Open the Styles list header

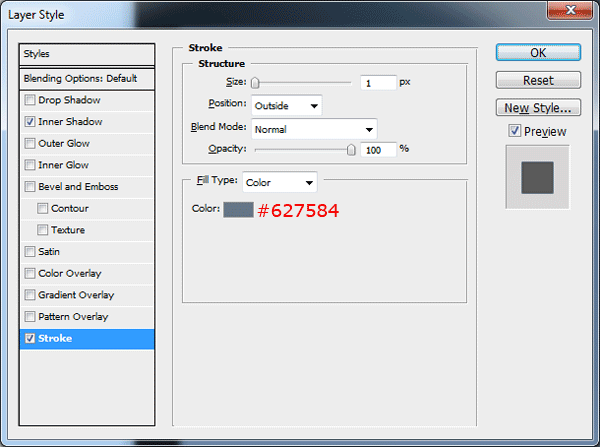[x=88, y=54]
